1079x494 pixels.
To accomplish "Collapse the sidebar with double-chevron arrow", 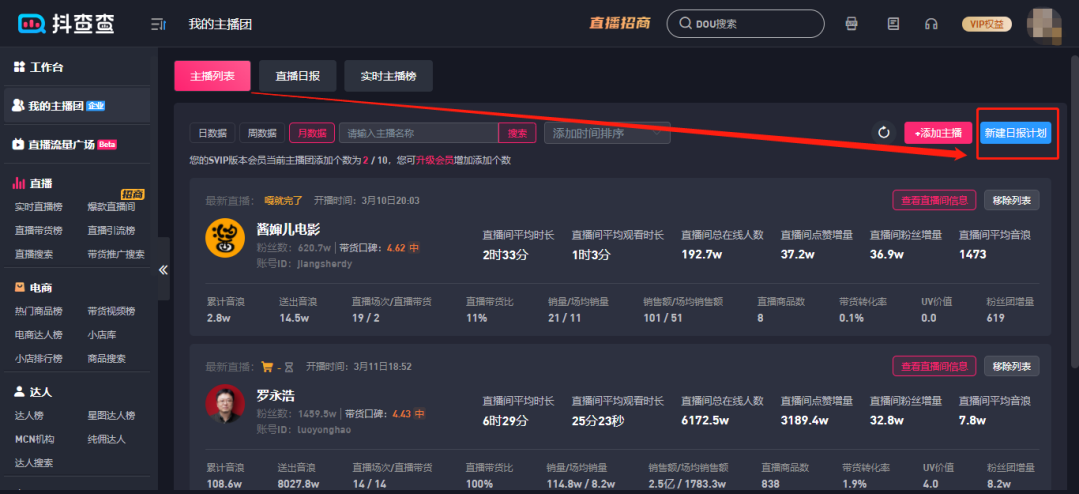I will pyautogui.click(x=164, y=269).
